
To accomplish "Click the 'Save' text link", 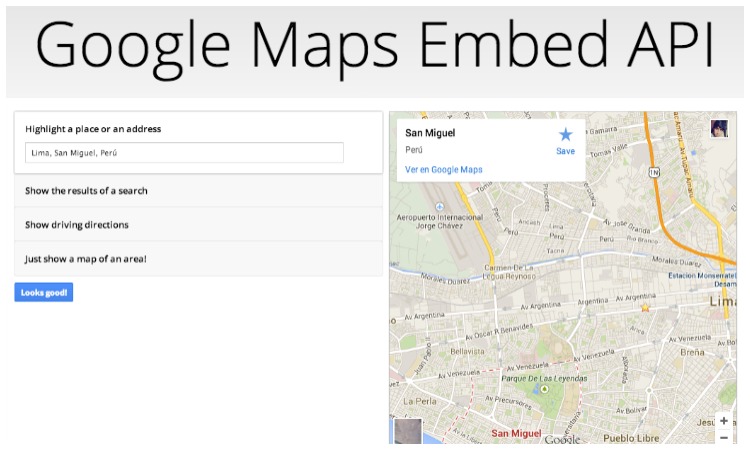I will (x=565, y=151).
